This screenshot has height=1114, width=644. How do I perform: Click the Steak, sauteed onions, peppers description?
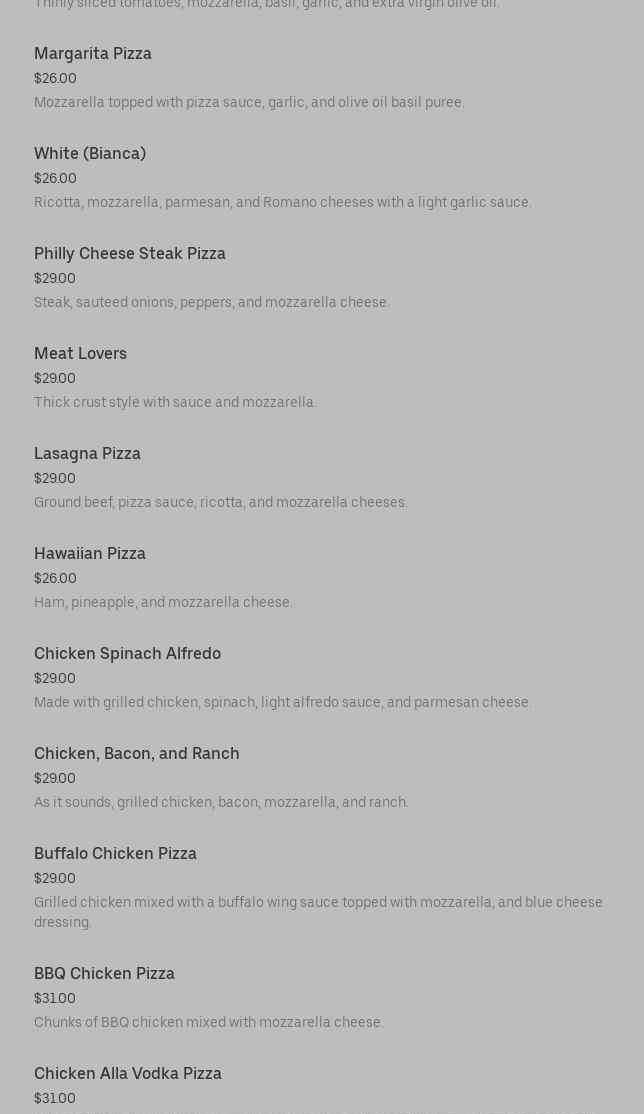[212, 303]
